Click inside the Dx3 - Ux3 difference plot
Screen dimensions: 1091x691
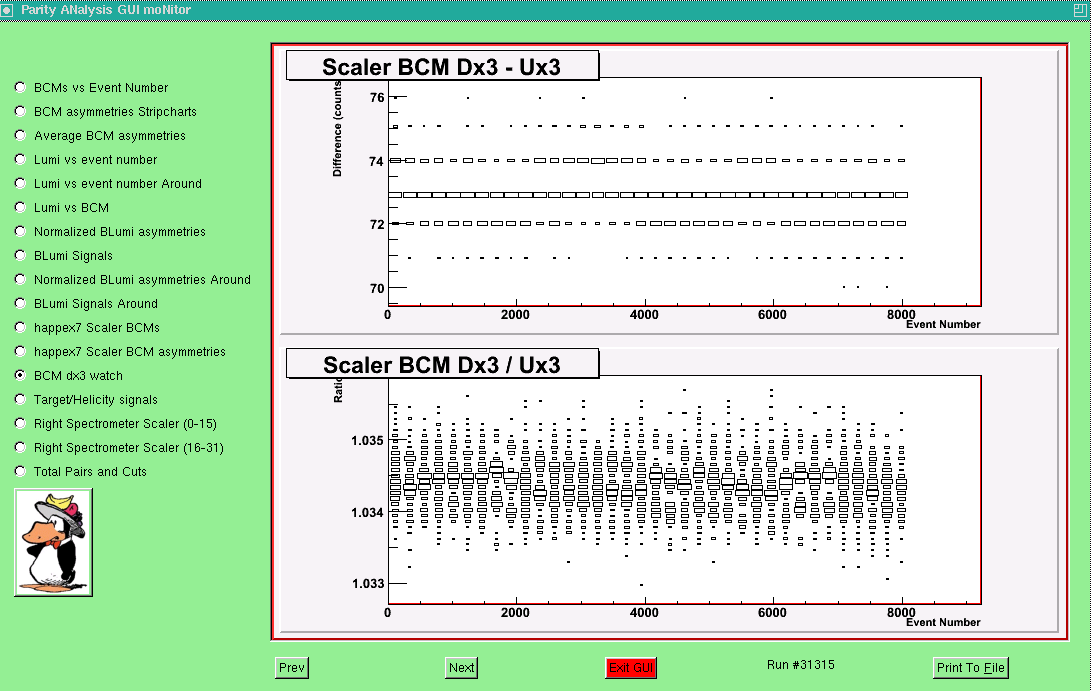685,192
